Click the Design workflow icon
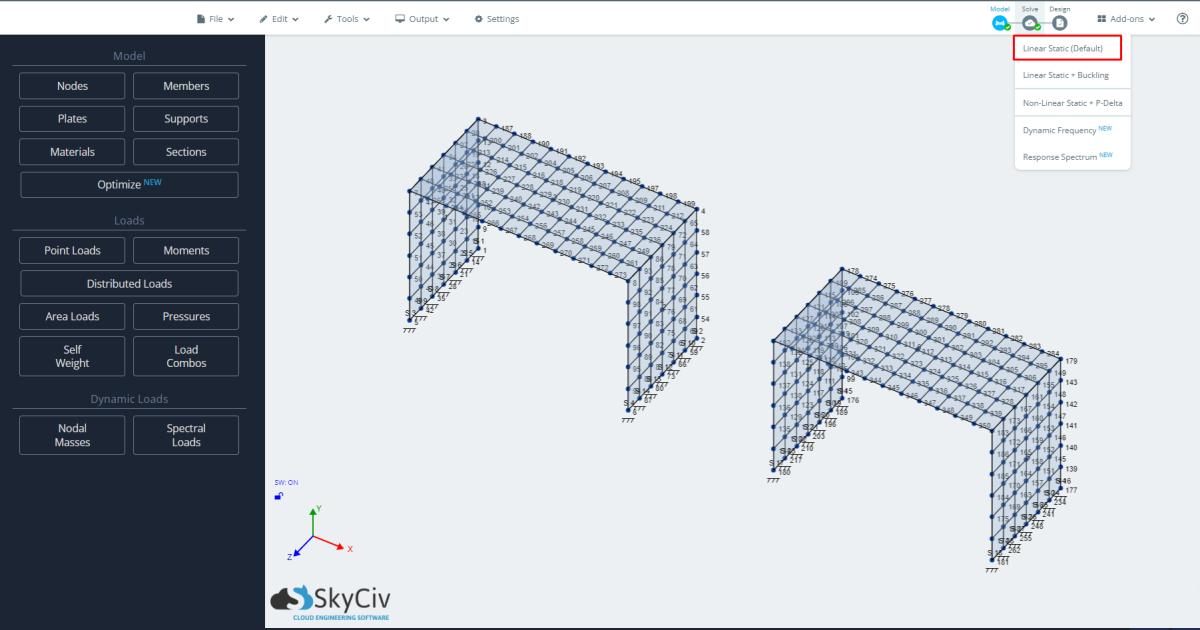 pos(1059,22)
